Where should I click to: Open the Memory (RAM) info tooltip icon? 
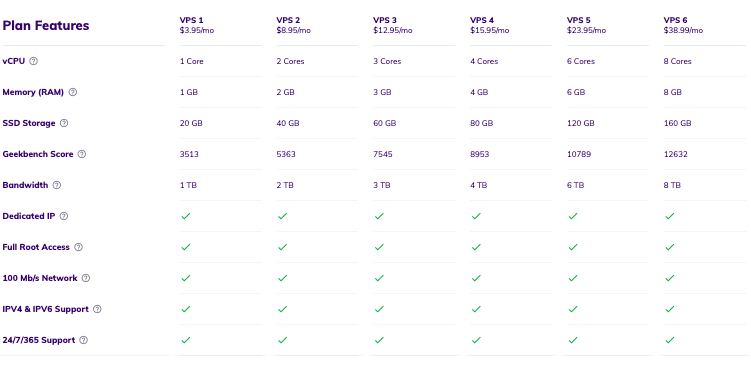[72, 92]
